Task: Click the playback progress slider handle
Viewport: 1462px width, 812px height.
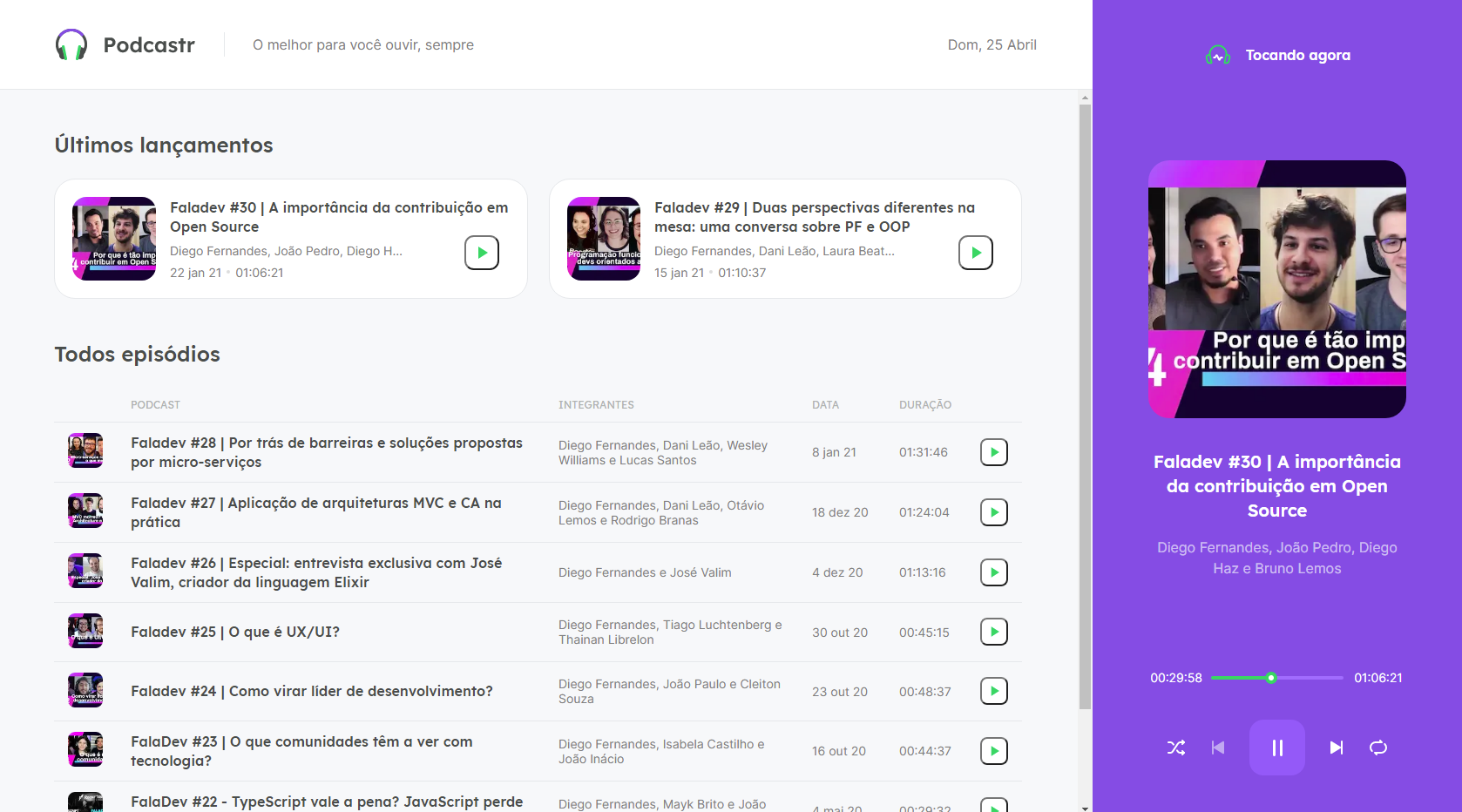Action: tap(1271, 678)
